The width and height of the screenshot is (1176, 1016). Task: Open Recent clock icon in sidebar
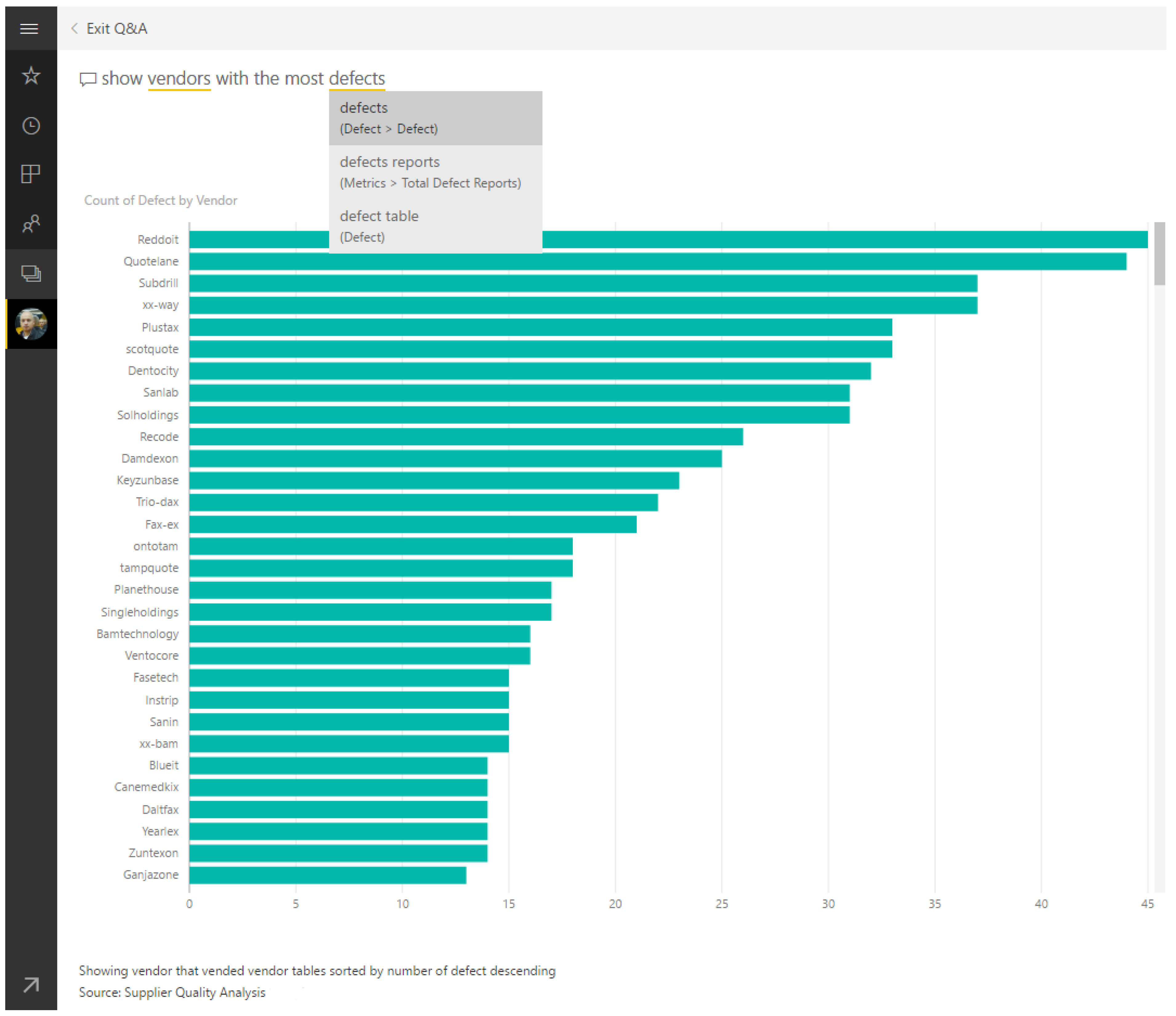point(31,125)
